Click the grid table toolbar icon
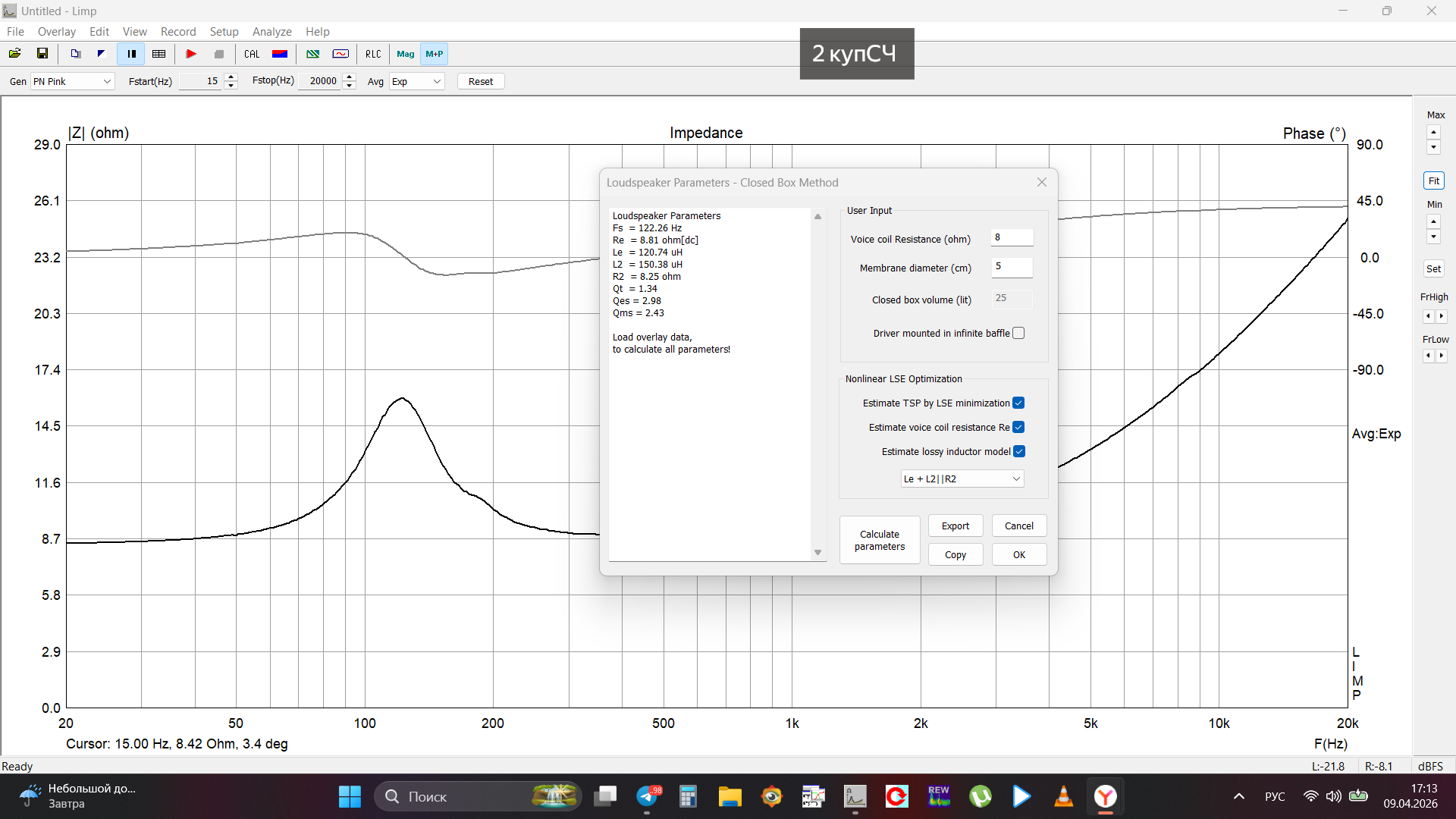Screen dimensions: 1456x819 pyautogui.click(x=159, y=54)
